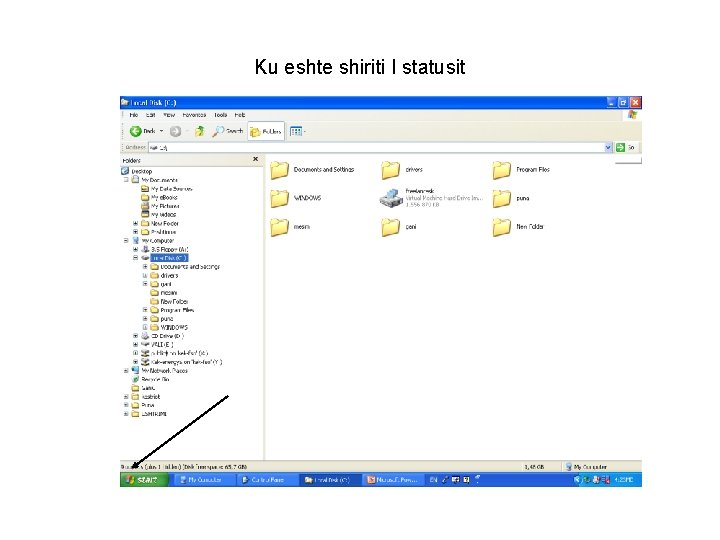Click the taskbar clock
720x540 pixels.
pyautogui.click(x=624, y=480)
